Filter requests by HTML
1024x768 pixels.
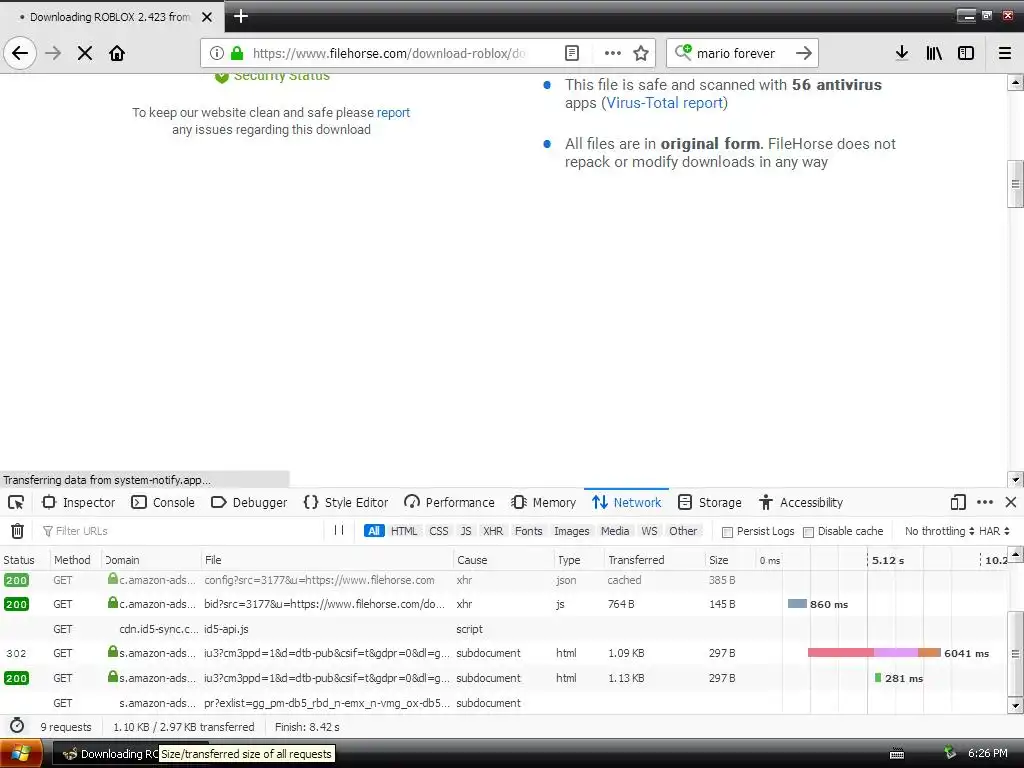(x=404, y=531)
